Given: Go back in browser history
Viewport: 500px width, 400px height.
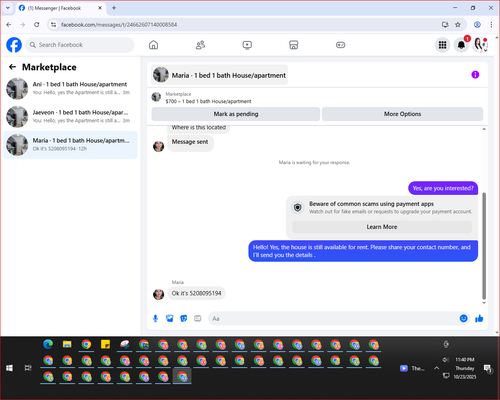Looking at the screenshot, I should pyautogui.click(x=9, y=25).
